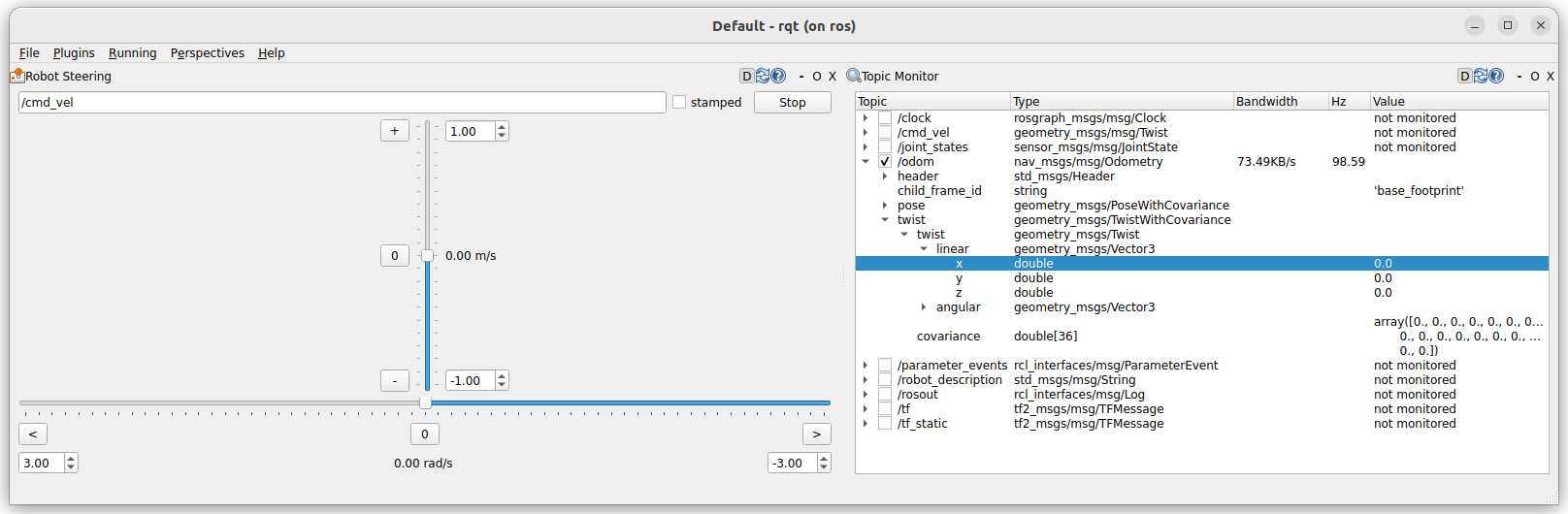Select the highlighted x double row
The height and width of the screenshot is (514, 1568).
pos(1202,264)
